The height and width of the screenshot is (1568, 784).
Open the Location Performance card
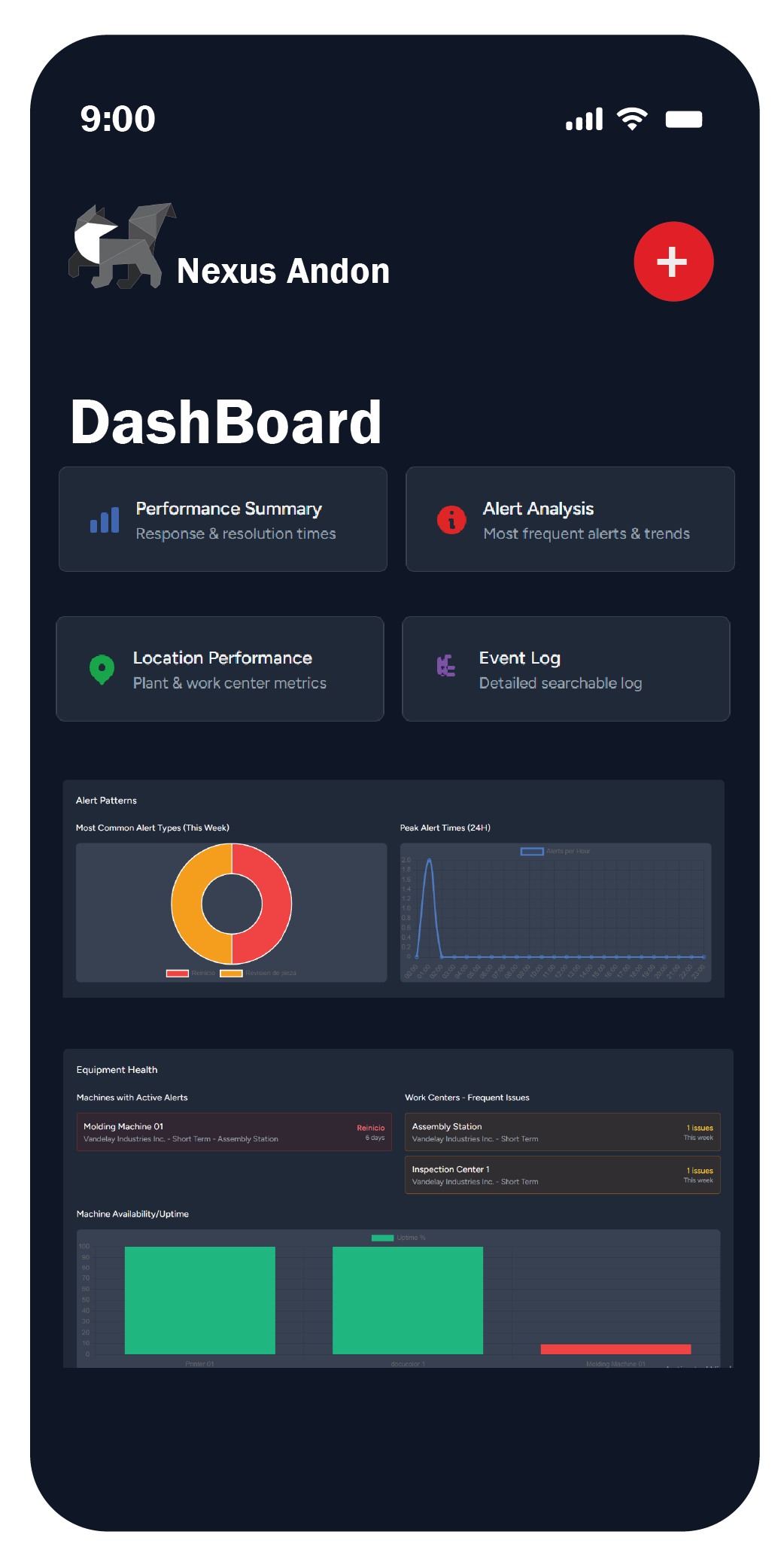(220, 669)
